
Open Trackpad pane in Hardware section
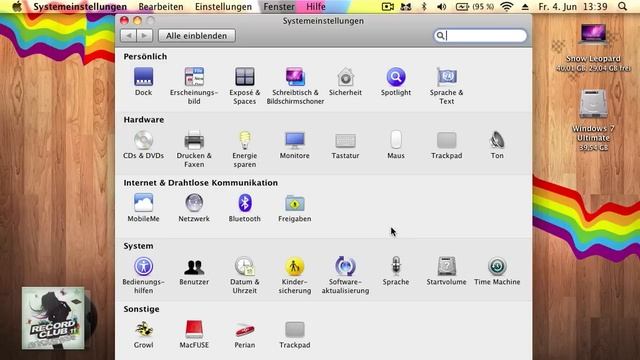(447, 145)
